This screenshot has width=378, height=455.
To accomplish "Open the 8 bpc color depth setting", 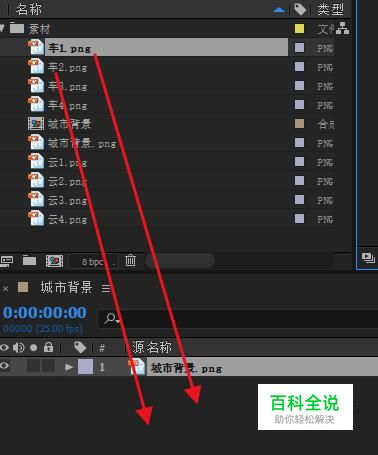I will point(93,262).
